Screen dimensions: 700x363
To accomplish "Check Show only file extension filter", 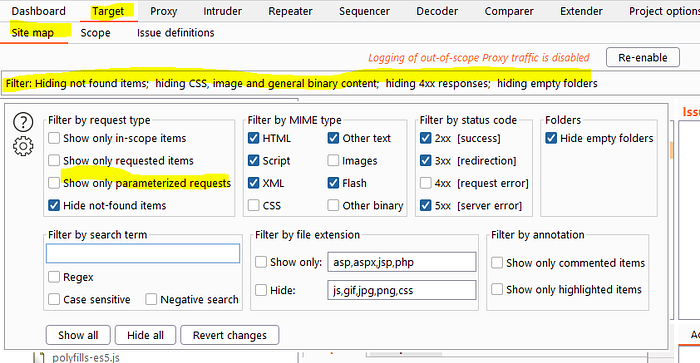I will point(261,262).
